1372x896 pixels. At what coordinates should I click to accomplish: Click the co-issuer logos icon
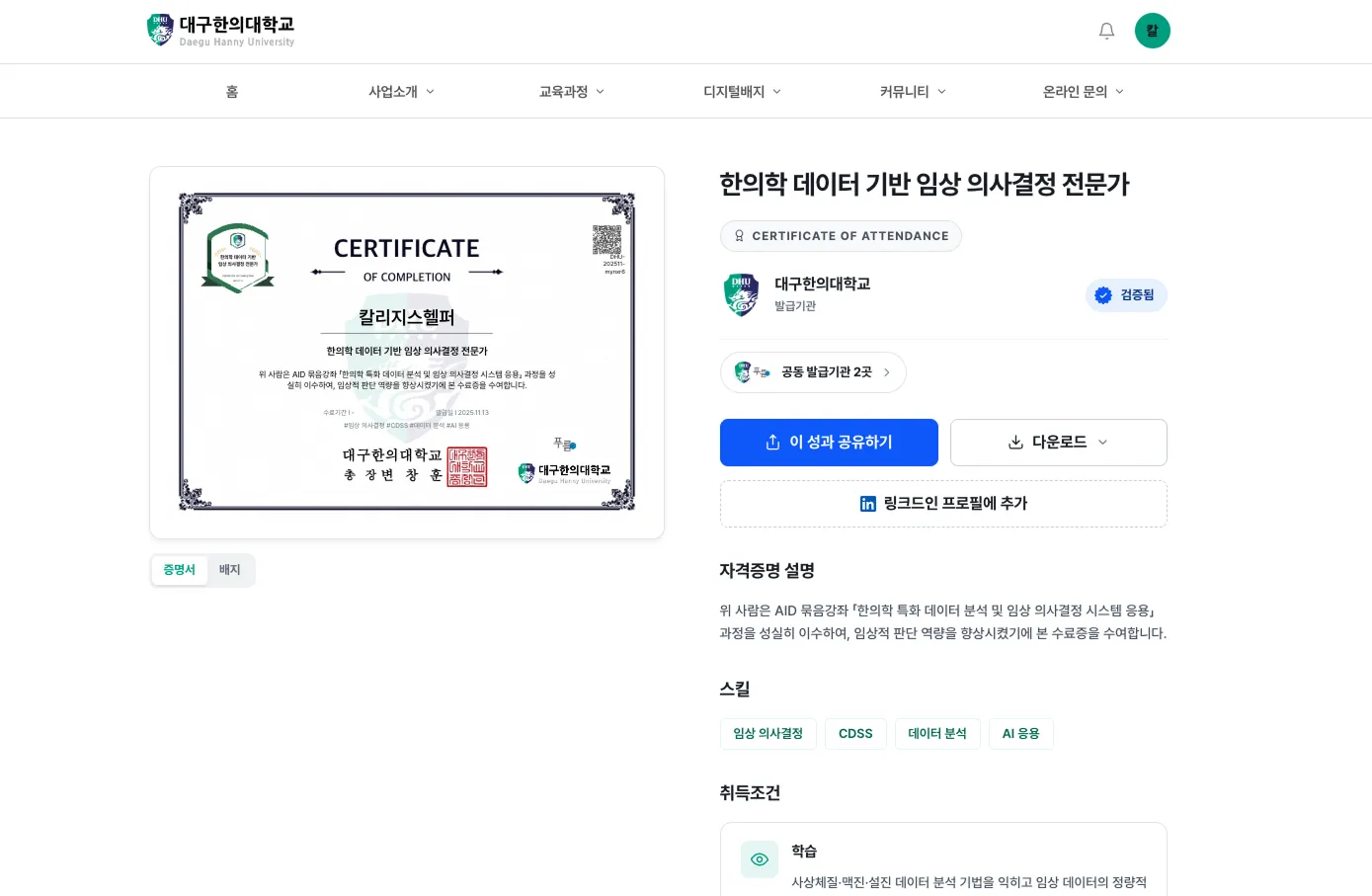[752, 372]
